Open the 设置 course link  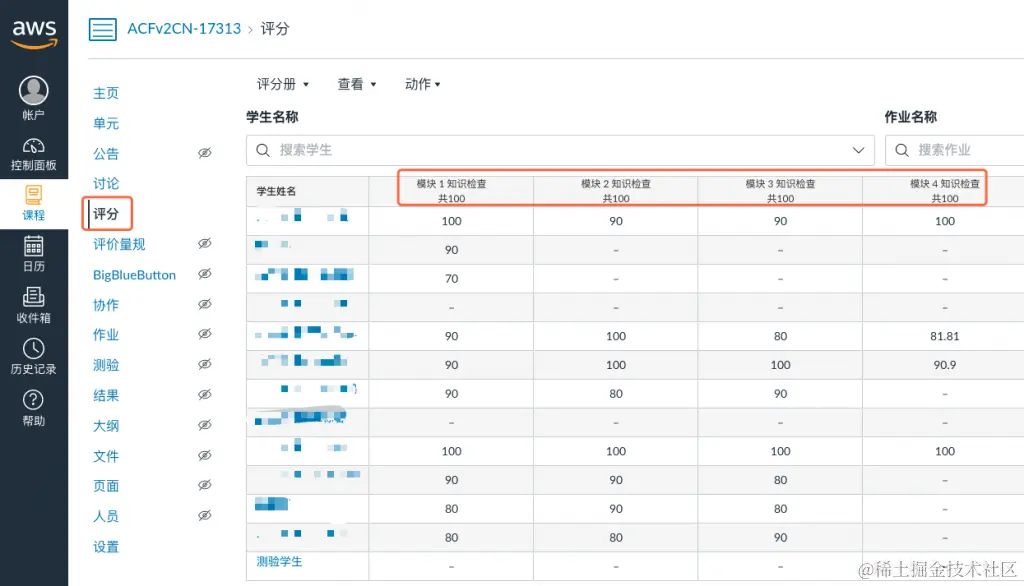coord(106,547)
